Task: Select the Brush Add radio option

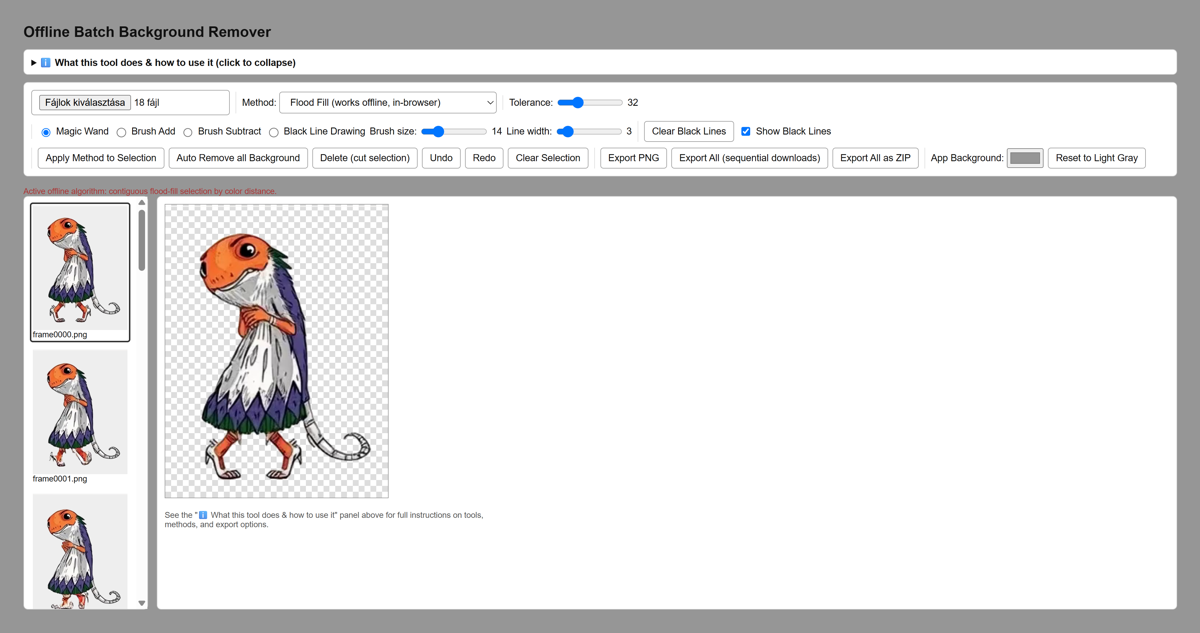Action: pos(121,132)
